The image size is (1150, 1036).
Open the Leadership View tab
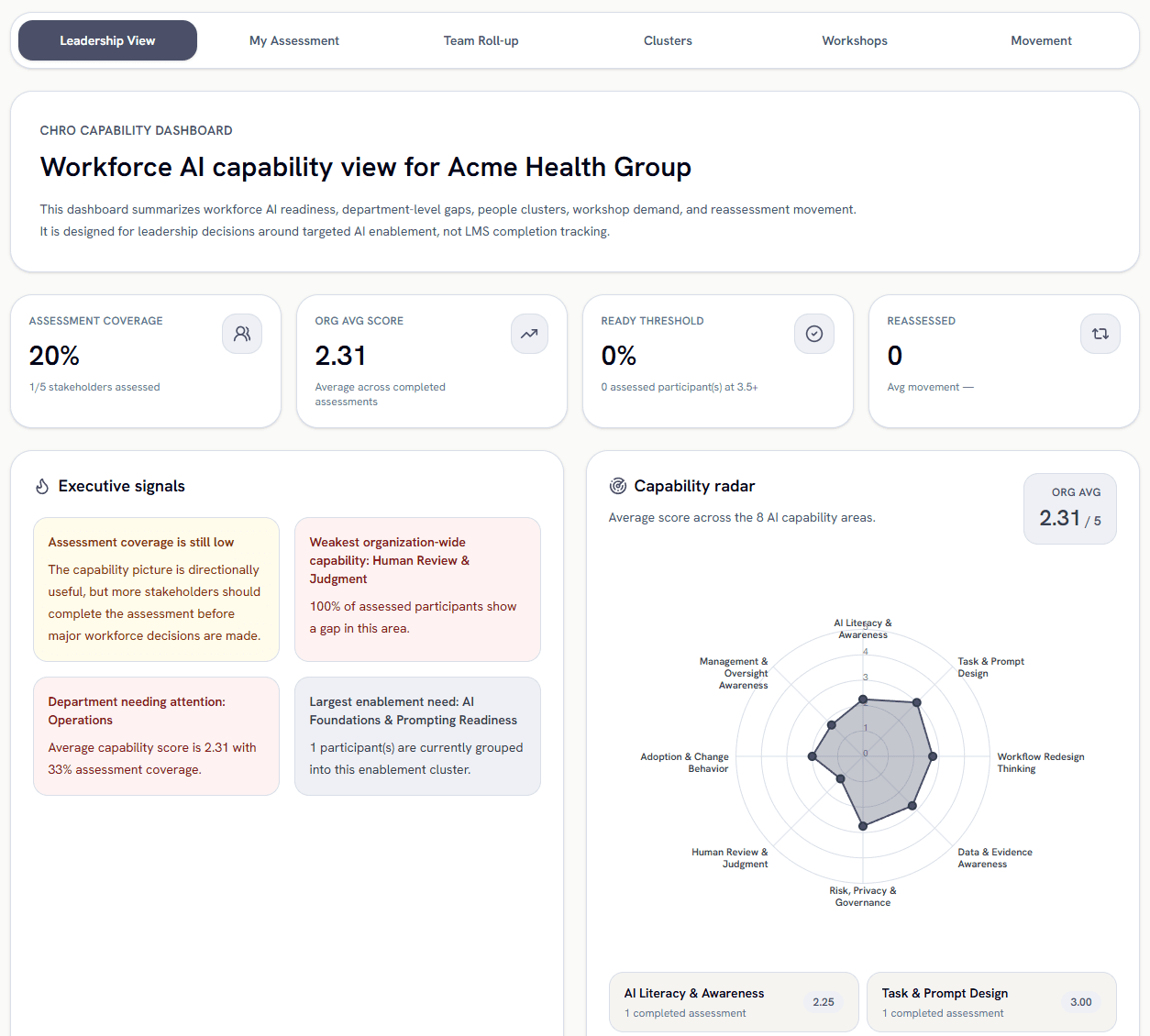coord(107,40)
